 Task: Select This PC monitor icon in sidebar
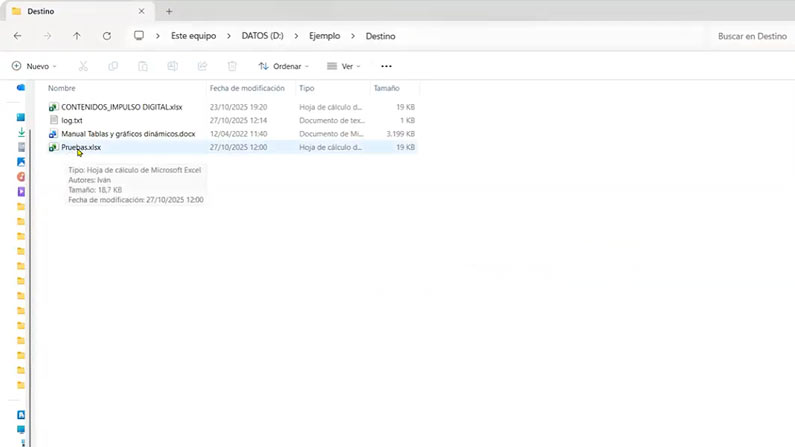(x=21, y=429)
